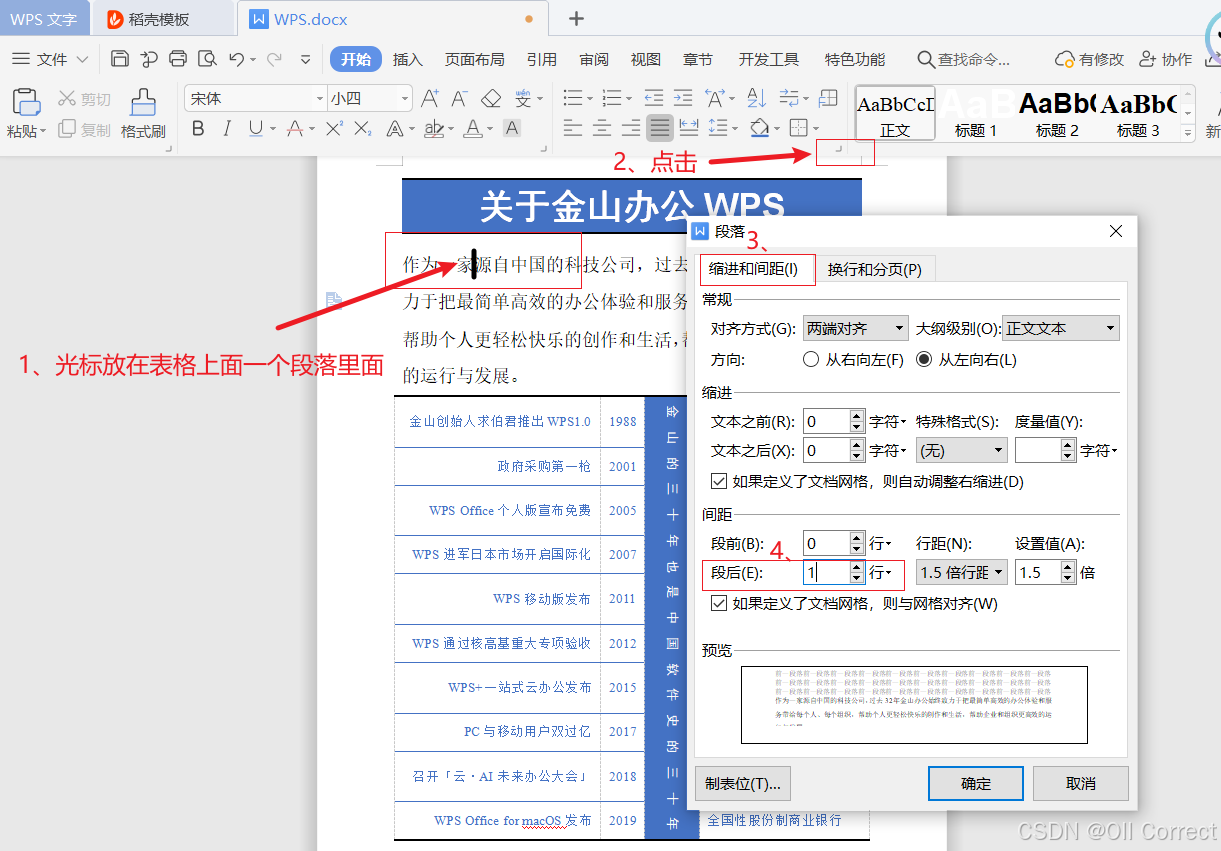Click the 有修改 cloud status button
Image resolution: width=1221 pixels, height=851 pixels.
coord(1090,60)
